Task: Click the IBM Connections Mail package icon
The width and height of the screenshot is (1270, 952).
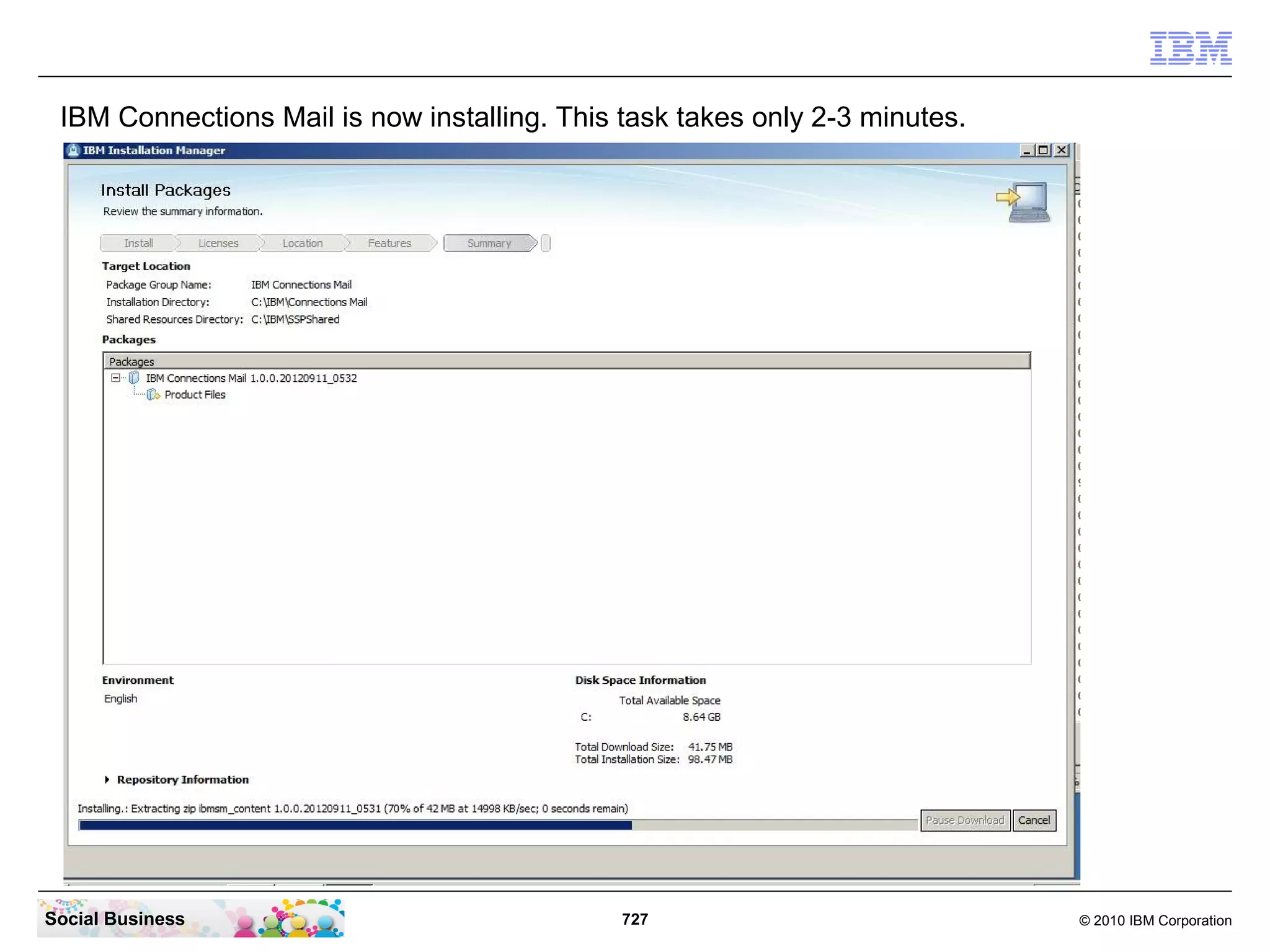Action: coord(134,377)
